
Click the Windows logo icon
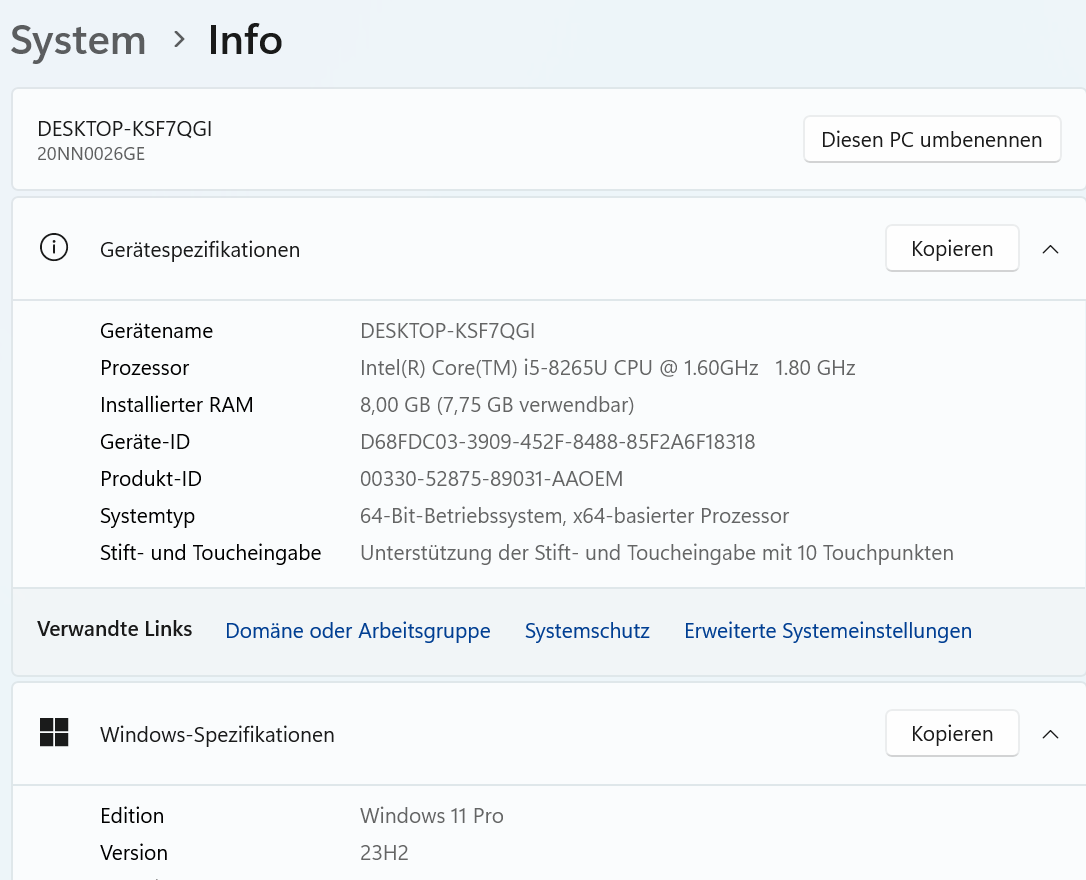(54, 733)
